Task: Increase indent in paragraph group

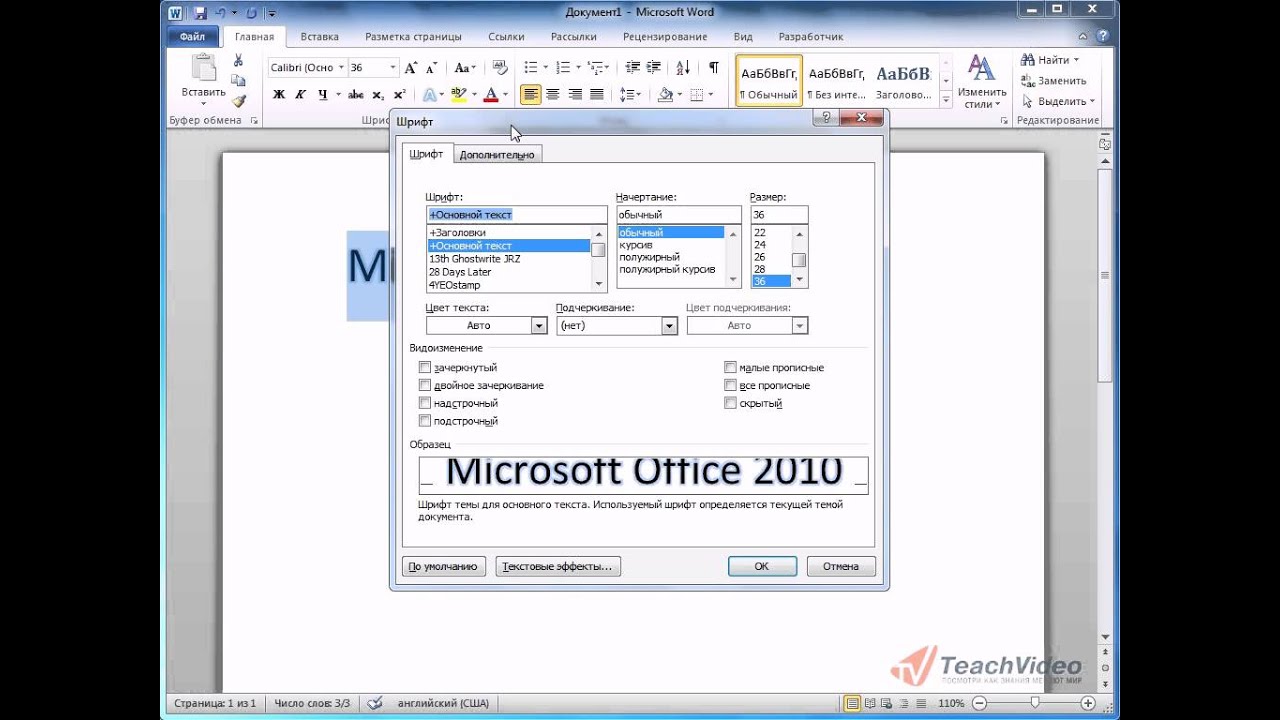Action: [x=654, y=68]
